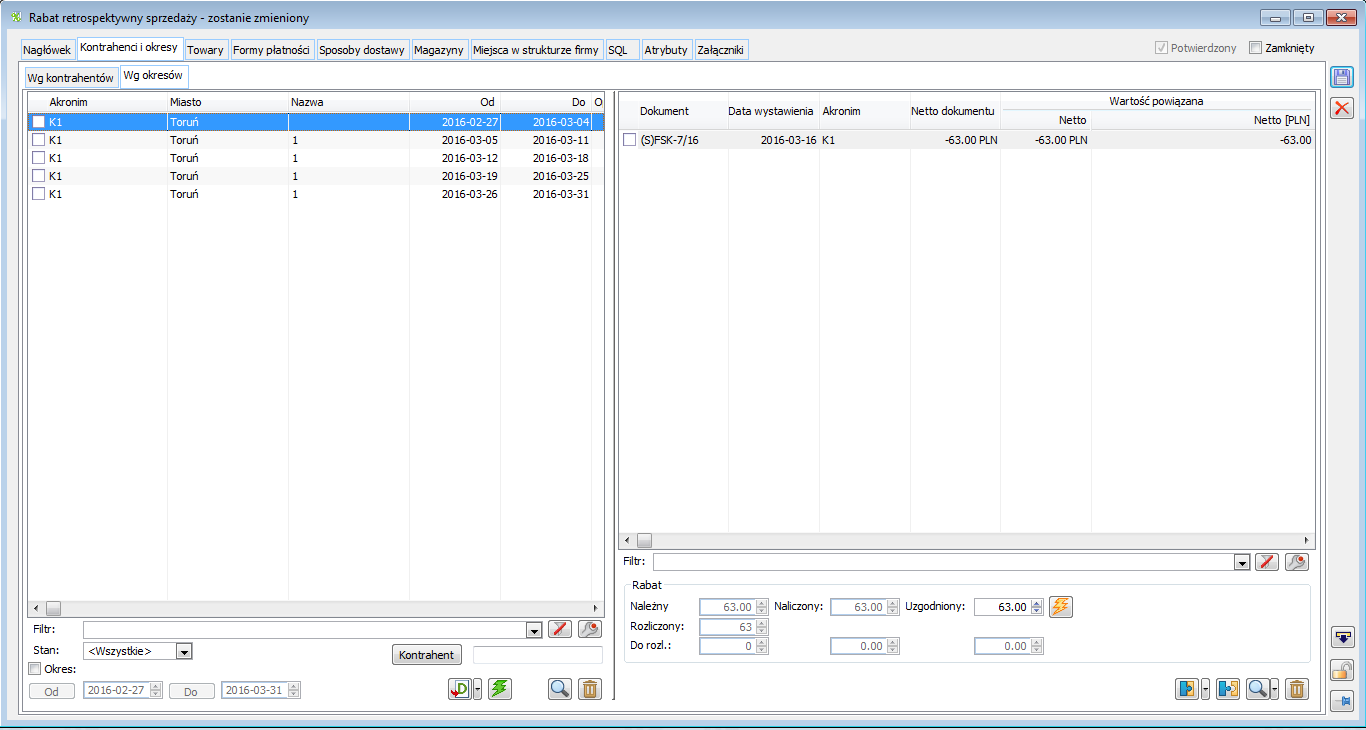Screen dimensions: 1366x730
Task: Check the box for period 2016-03-26 row
Action: coord(39,194)
